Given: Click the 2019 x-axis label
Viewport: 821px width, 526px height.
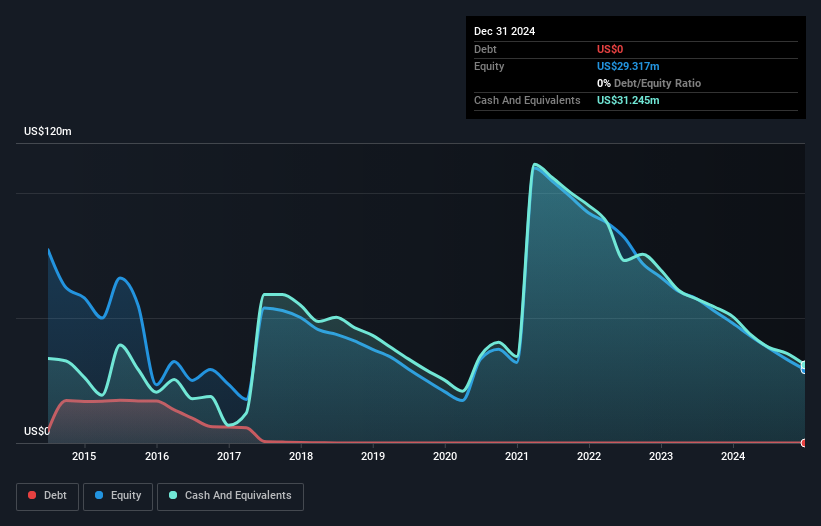Looking at the screenshot, I should [373, 456].
